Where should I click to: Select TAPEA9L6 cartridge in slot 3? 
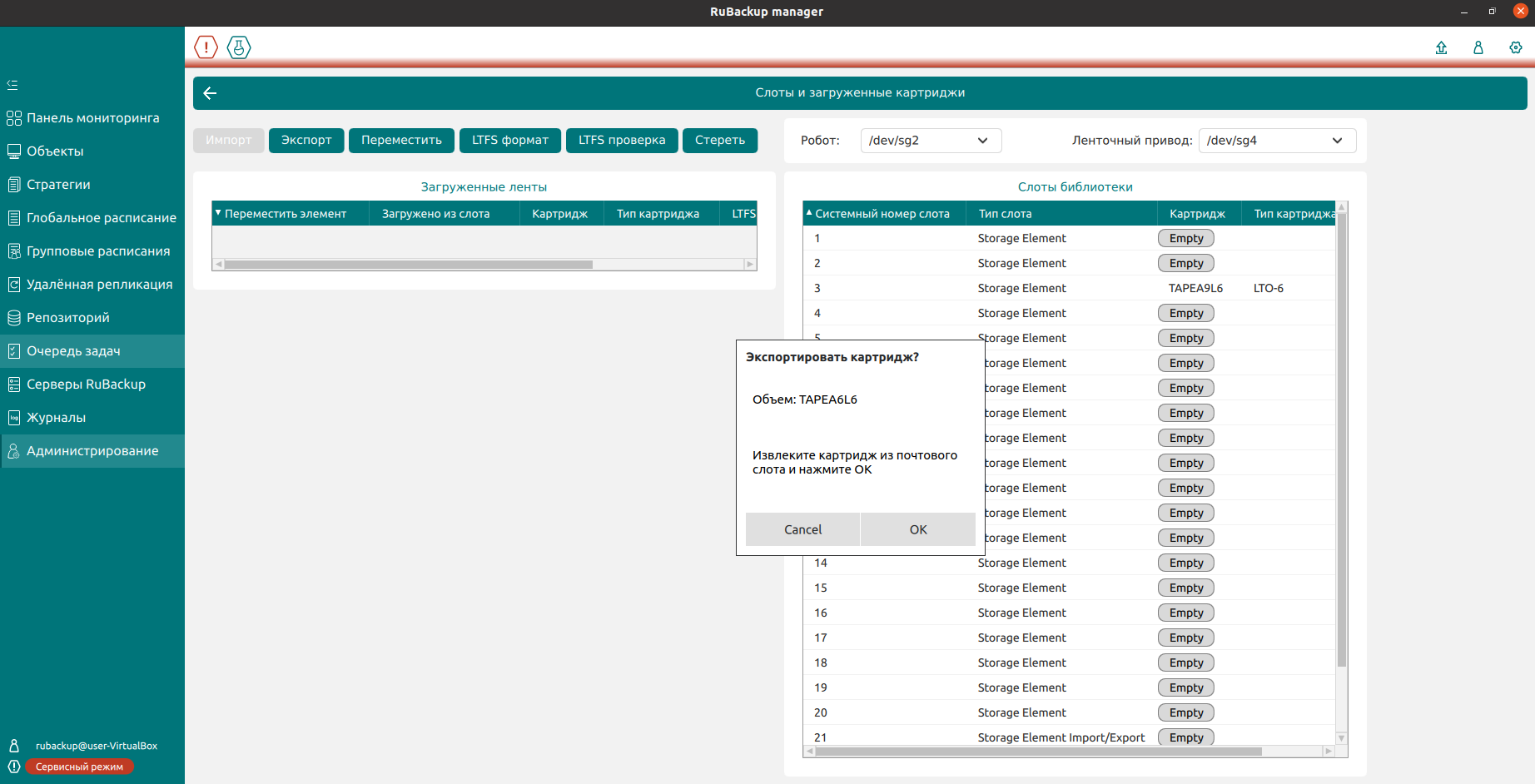(x=1195, y=288)
